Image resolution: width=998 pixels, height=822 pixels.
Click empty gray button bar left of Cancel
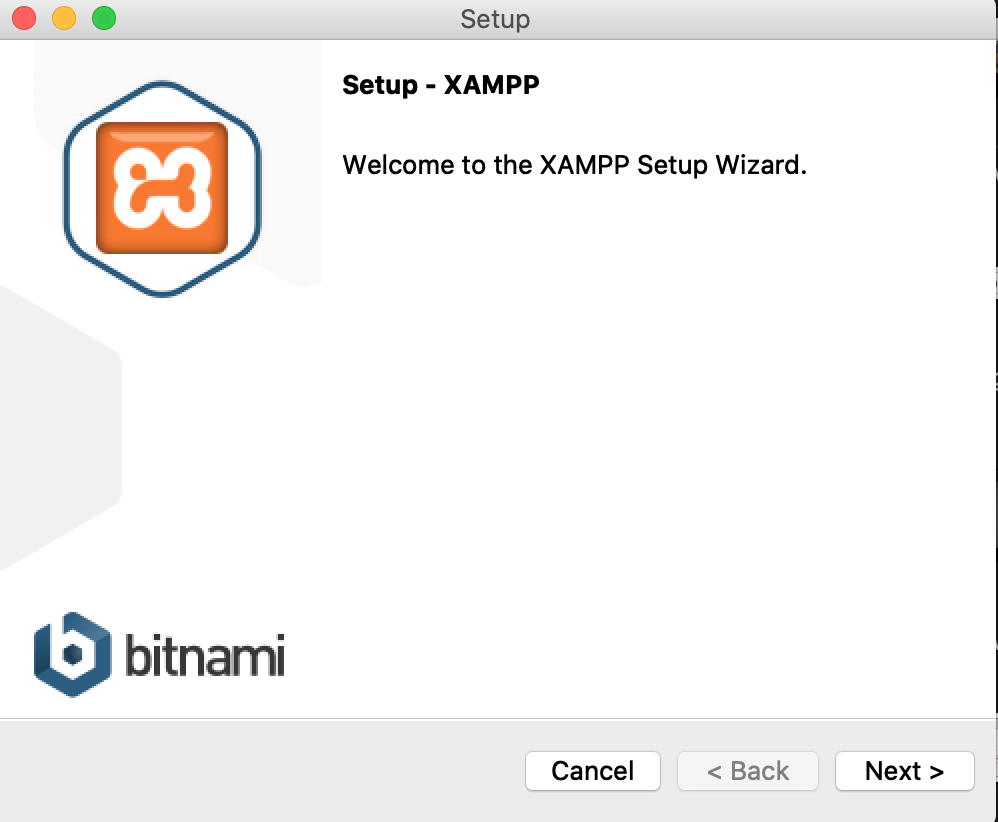pyautogui.click(x=255, y=770)
